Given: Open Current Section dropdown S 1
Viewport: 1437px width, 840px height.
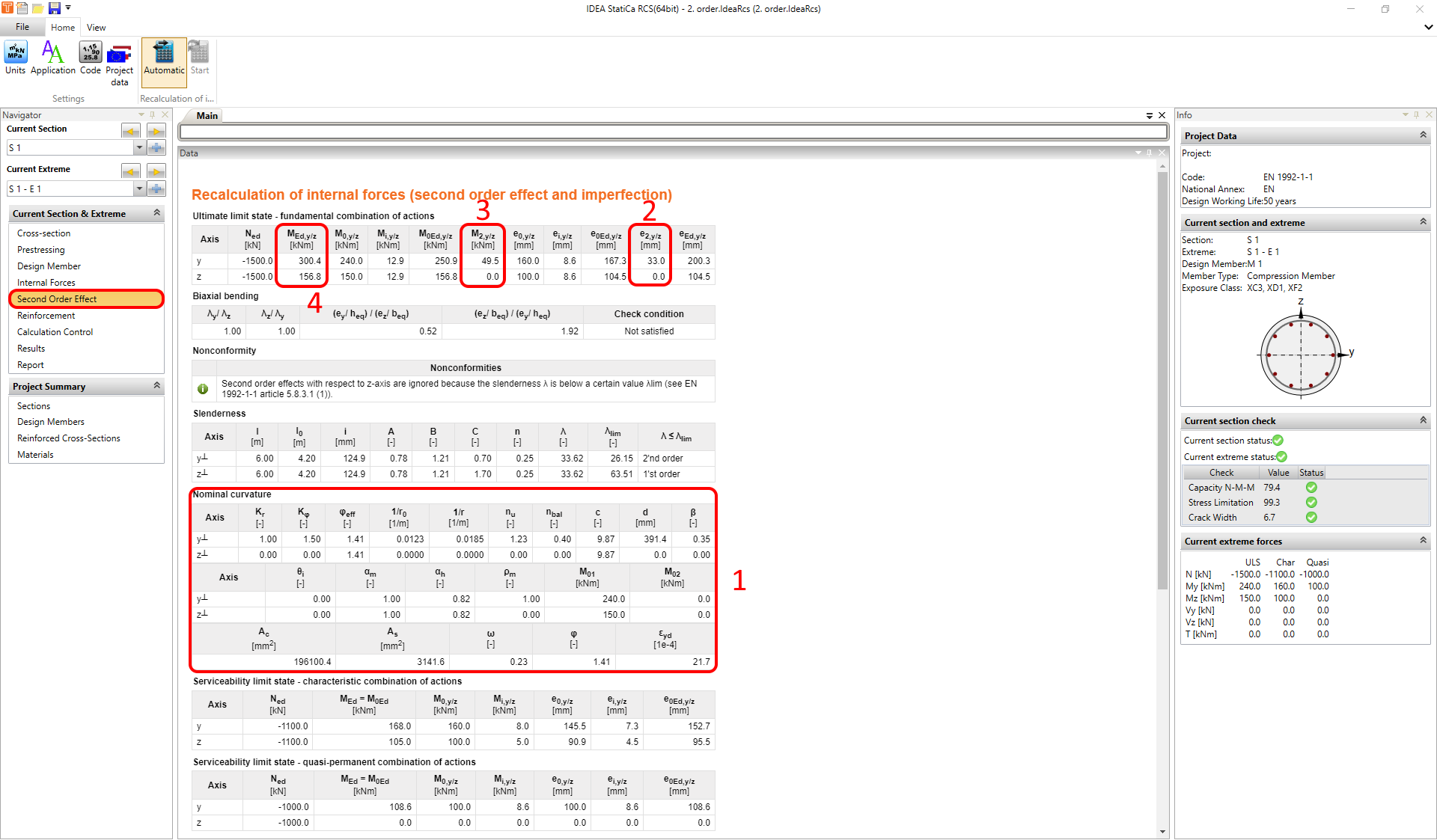Looking at the screenshot, I should pos(139,147).
